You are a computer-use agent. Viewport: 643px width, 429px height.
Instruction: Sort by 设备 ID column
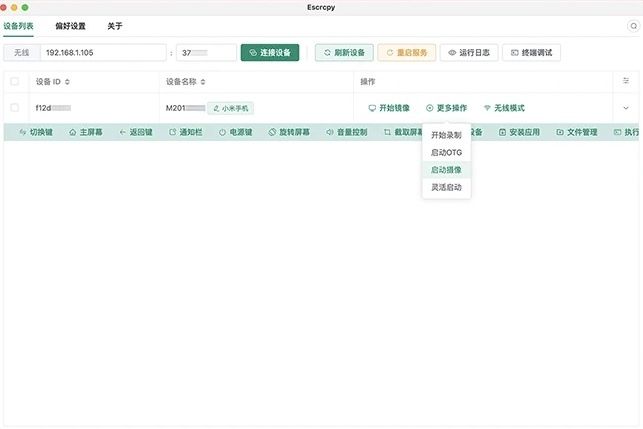tap(67, 82)
